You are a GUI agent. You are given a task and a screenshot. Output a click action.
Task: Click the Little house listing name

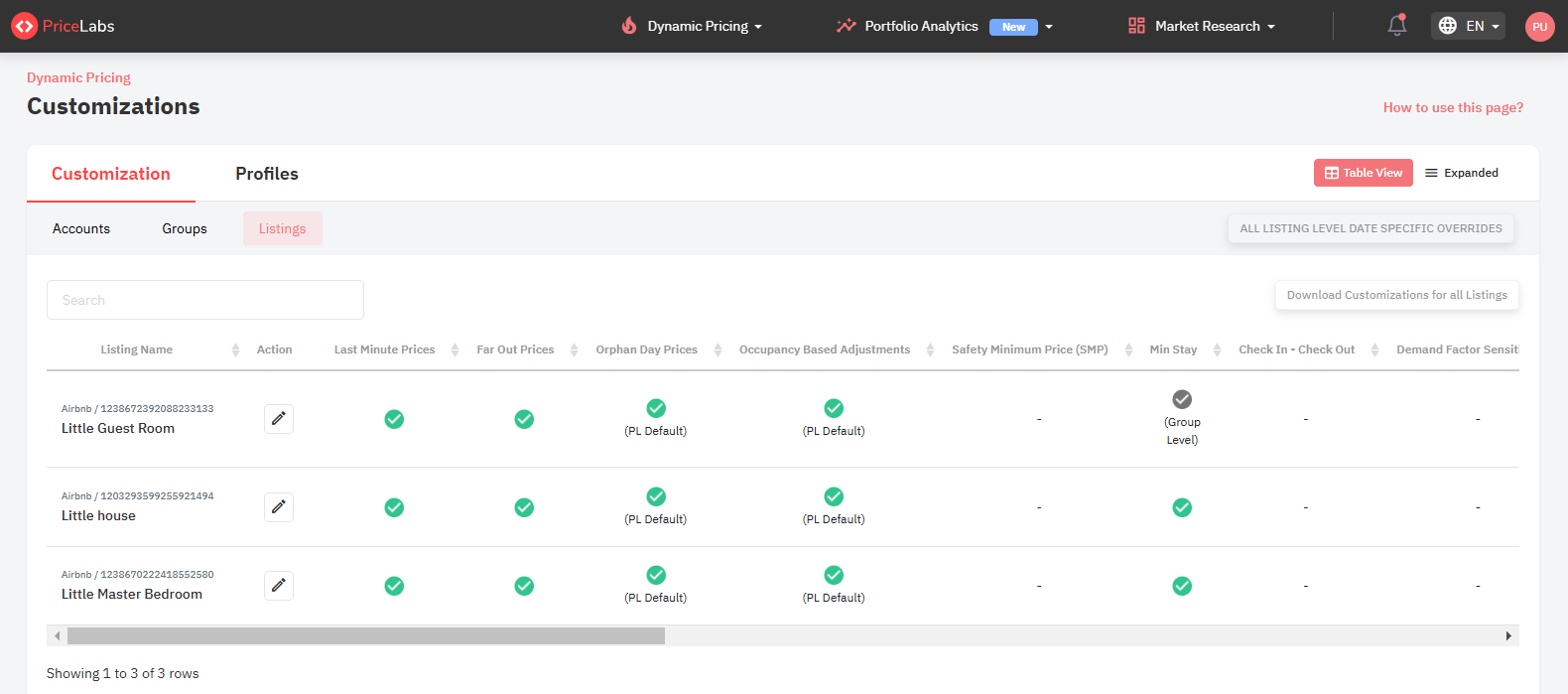98,515
